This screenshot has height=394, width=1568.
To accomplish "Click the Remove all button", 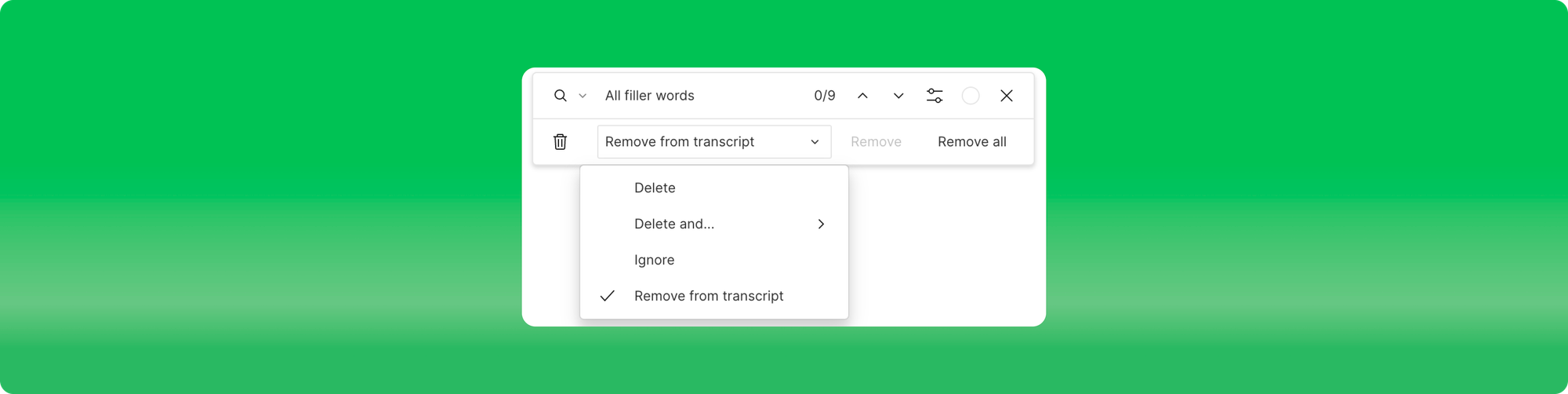I will (972, 142).
